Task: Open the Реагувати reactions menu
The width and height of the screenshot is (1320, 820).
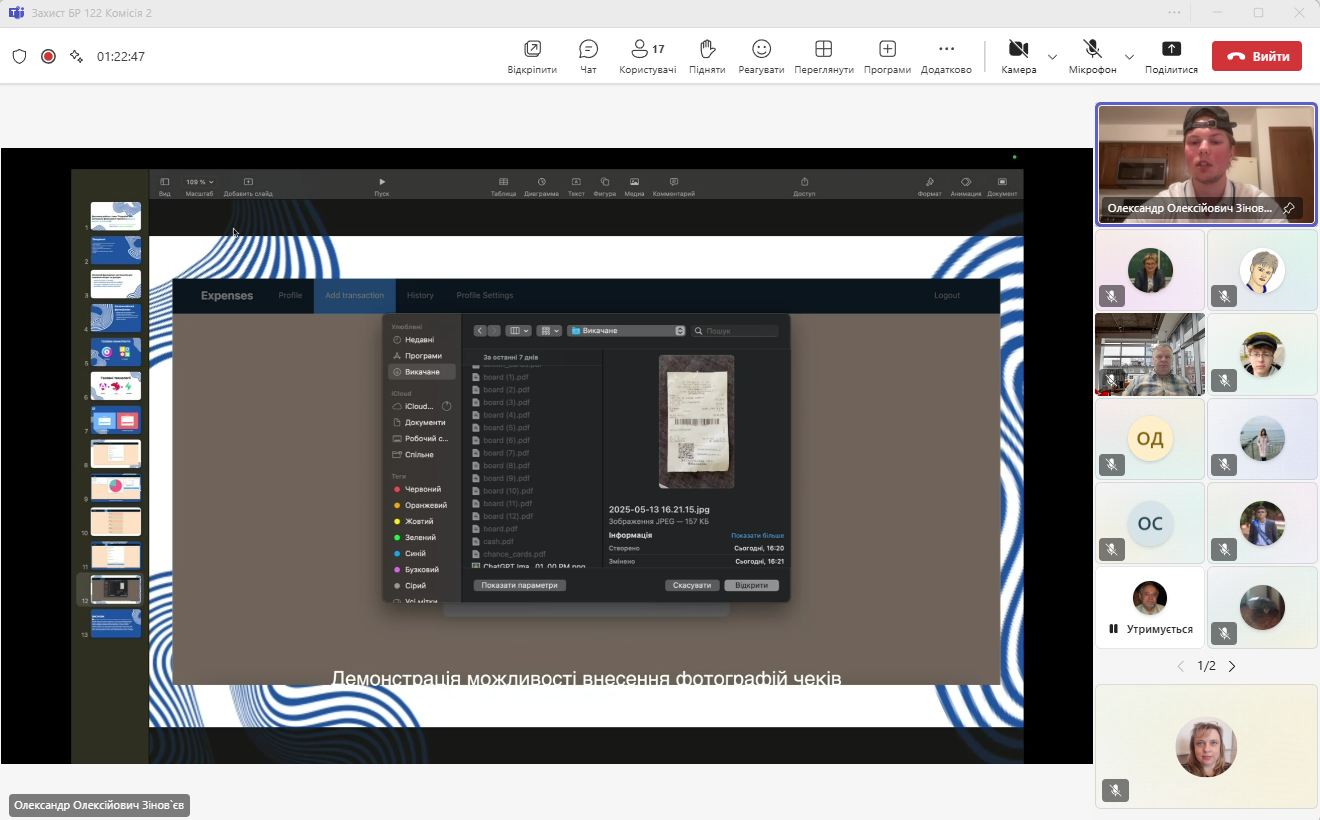Action: 761,56
